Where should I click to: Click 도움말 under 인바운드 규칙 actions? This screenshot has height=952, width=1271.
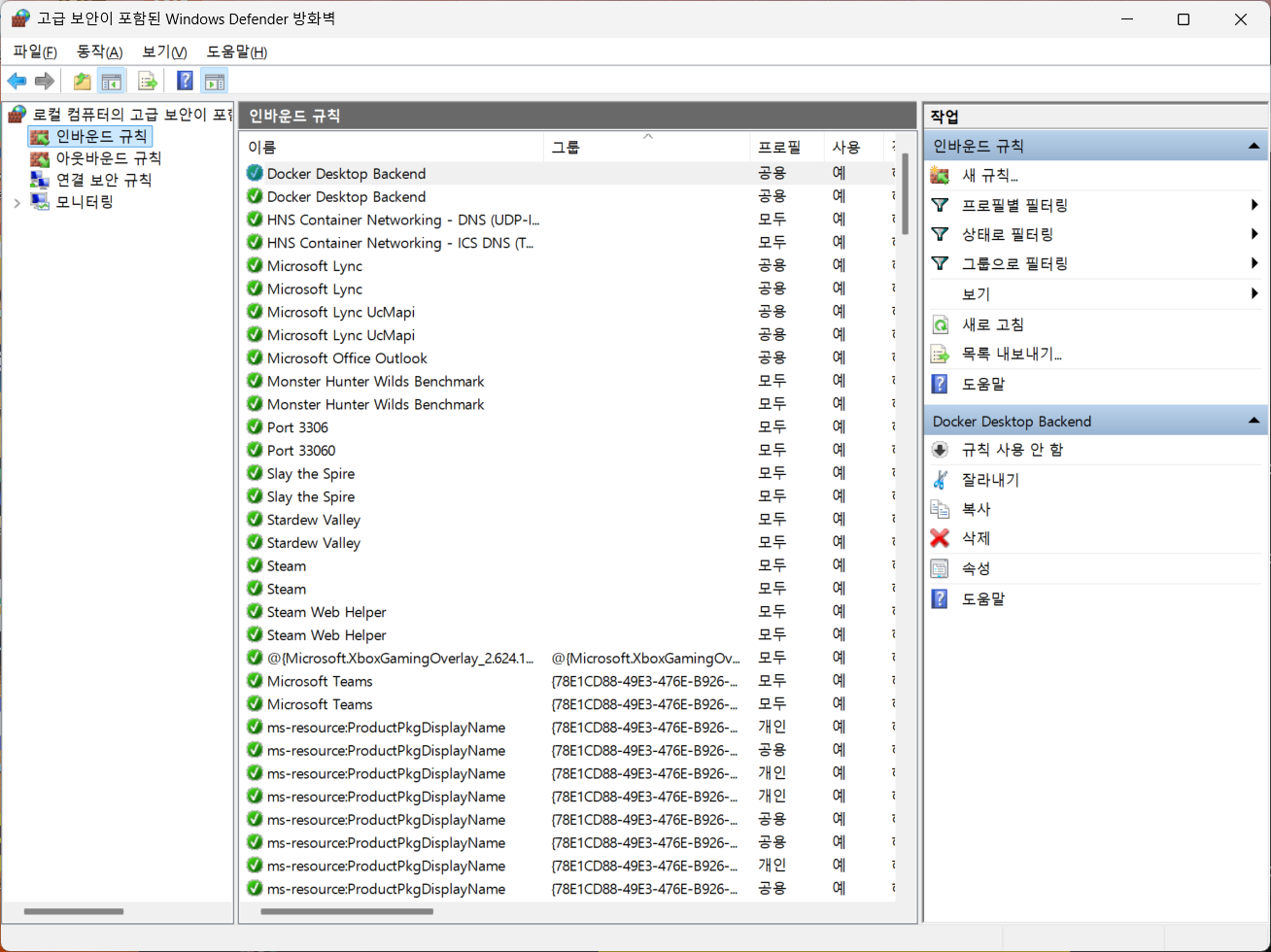coord(983,384)
